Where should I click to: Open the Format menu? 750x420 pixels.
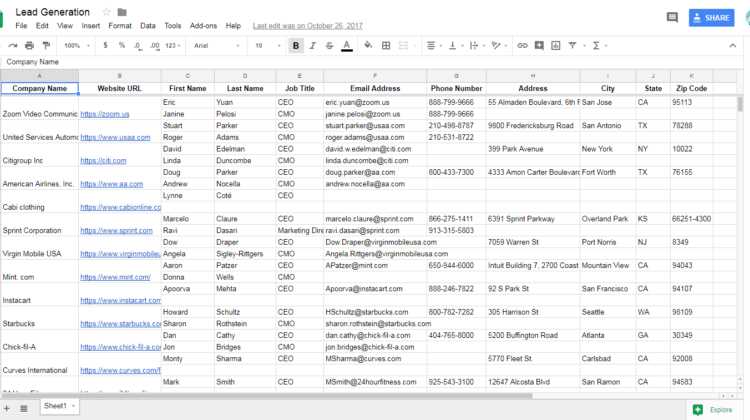pyautogui.click(x=120, y=26)
